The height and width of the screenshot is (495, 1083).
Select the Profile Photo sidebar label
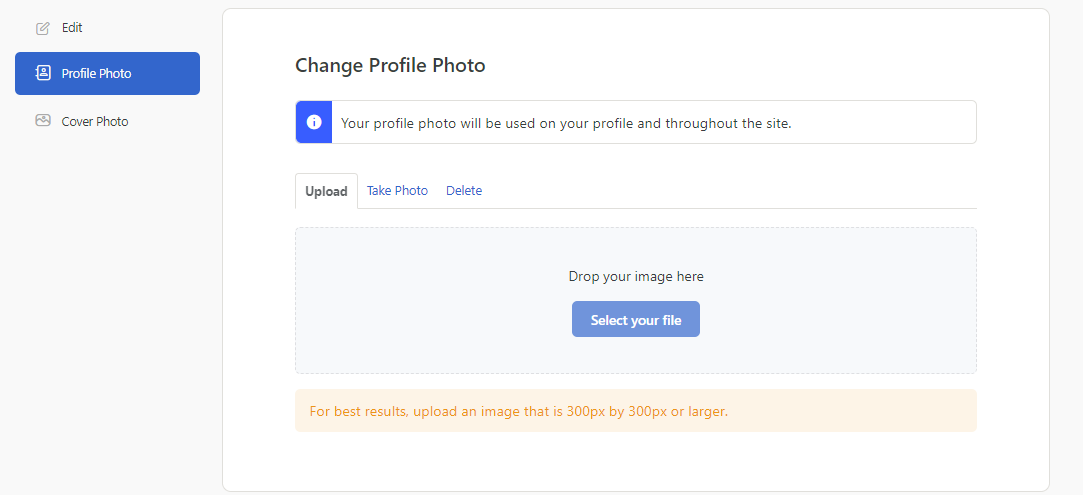tap(96, 73)
